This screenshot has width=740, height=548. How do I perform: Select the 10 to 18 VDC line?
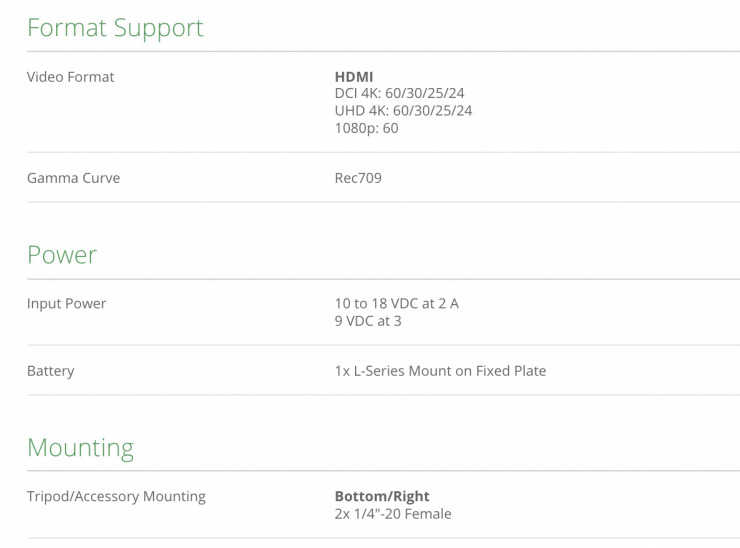pos(397,303)
